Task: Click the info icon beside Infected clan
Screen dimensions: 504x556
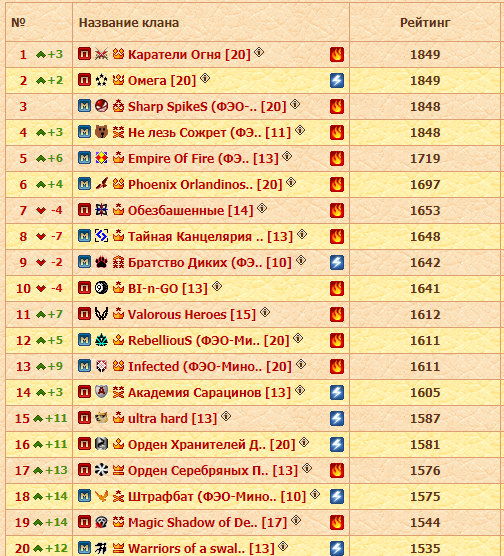Action: coord(301,364)
